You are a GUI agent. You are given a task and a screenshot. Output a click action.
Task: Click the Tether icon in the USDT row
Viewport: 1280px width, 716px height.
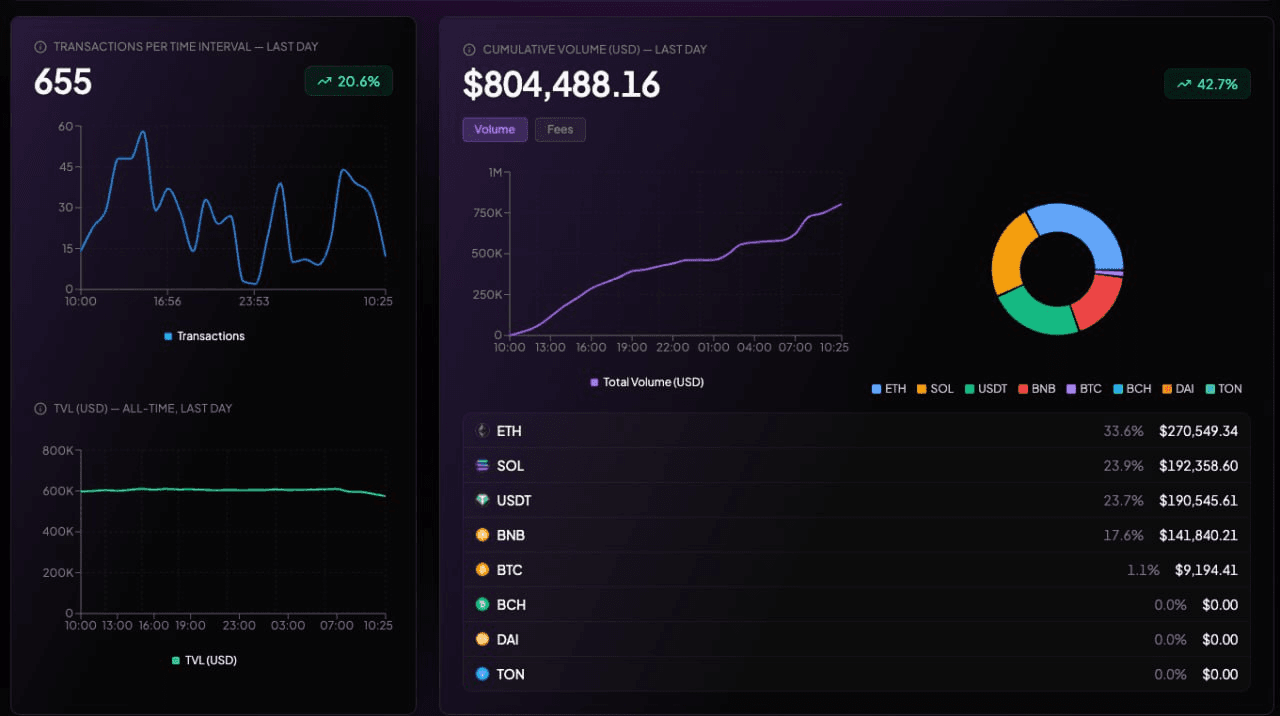[482, 500]
